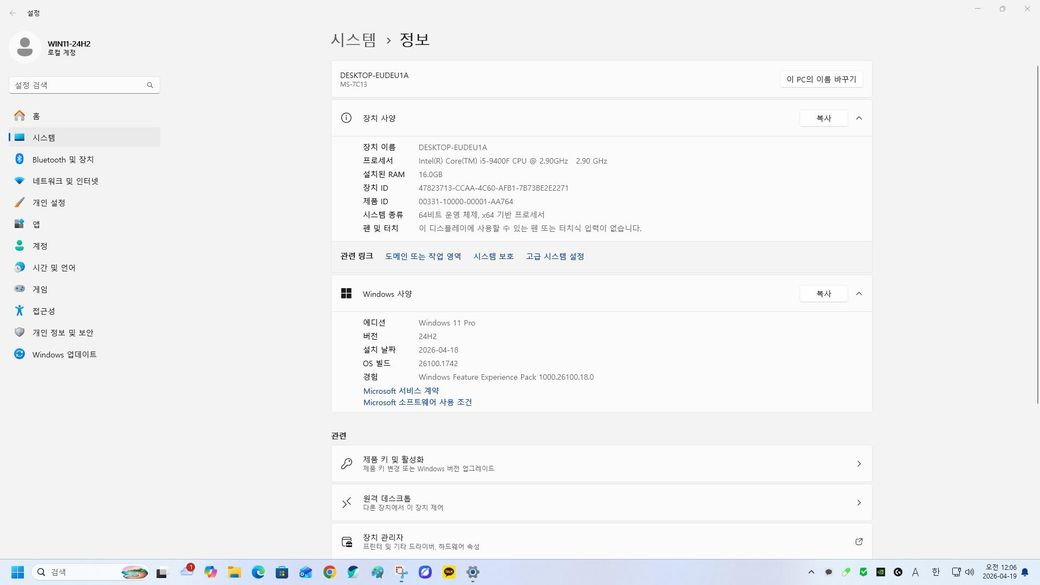1040x585 pixels.
Task: Open Windows 업데이트 from the sidebar
Action: (64, 355)
